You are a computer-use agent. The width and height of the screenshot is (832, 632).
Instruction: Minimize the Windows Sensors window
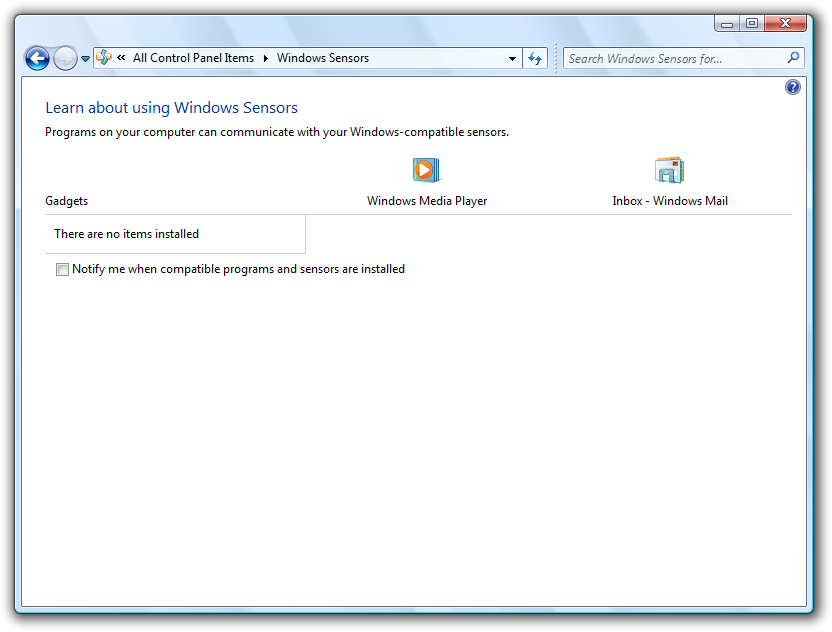727,23
